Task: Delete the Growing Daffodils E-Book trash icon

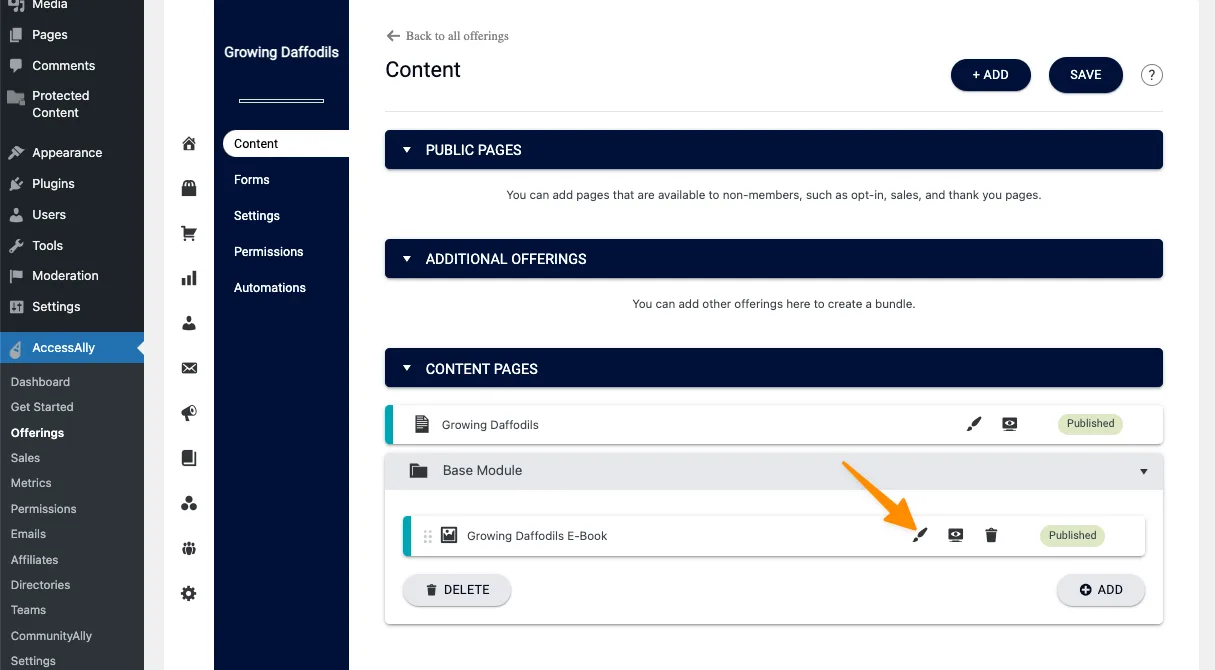Action: tap(991, 536)
